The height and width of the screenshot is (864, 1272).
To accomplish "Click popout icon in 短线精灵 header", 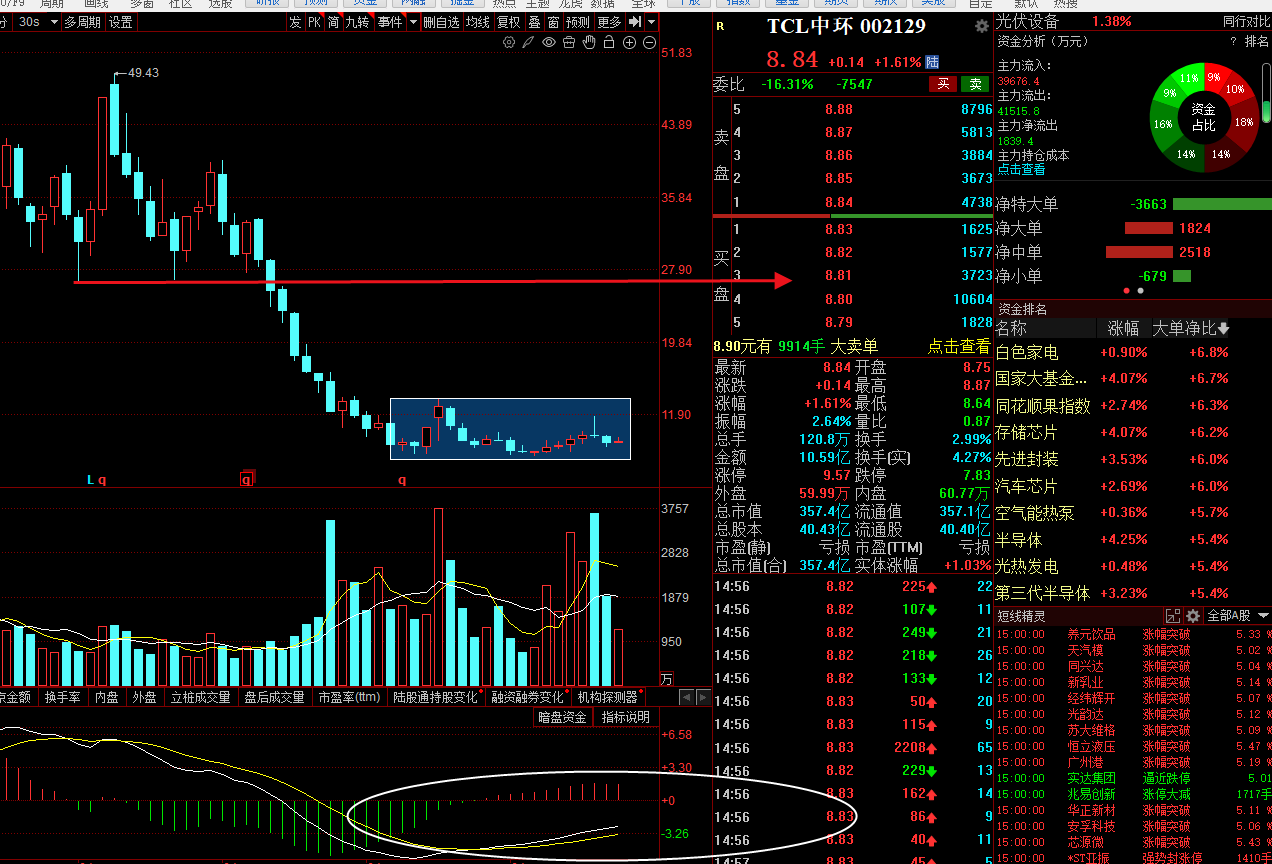I will (x=1173, y=616).
